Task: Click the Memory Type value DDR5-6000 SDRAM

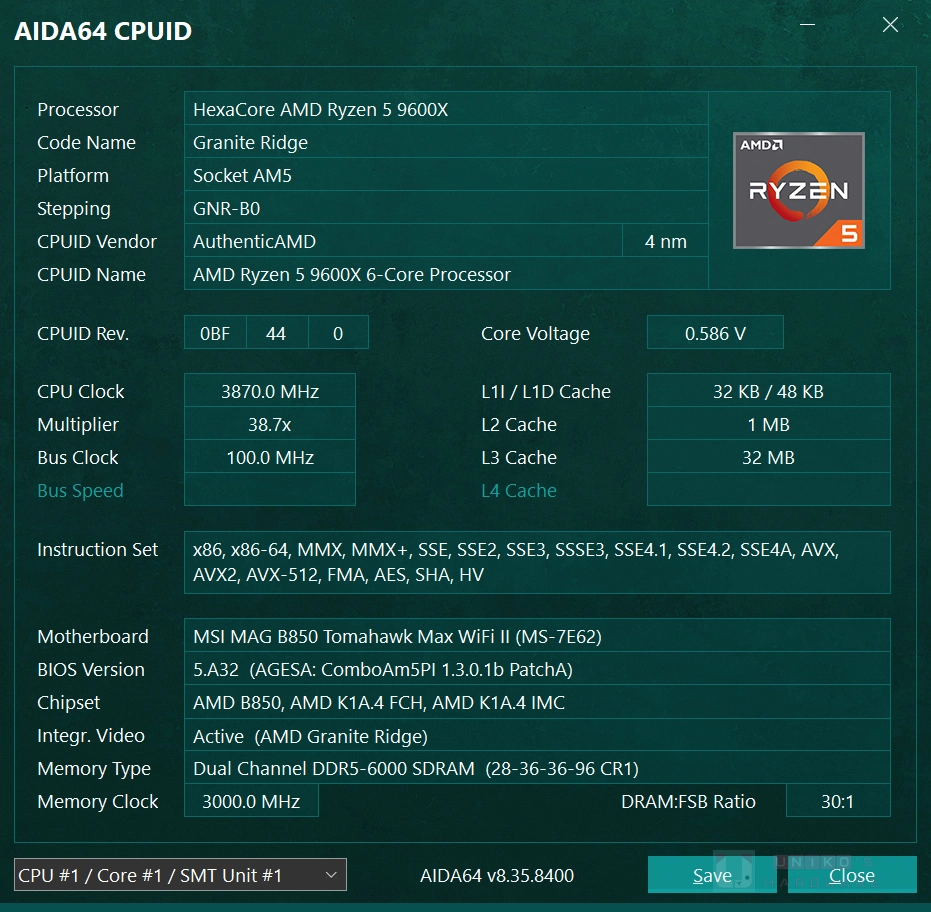Action: 537,768
